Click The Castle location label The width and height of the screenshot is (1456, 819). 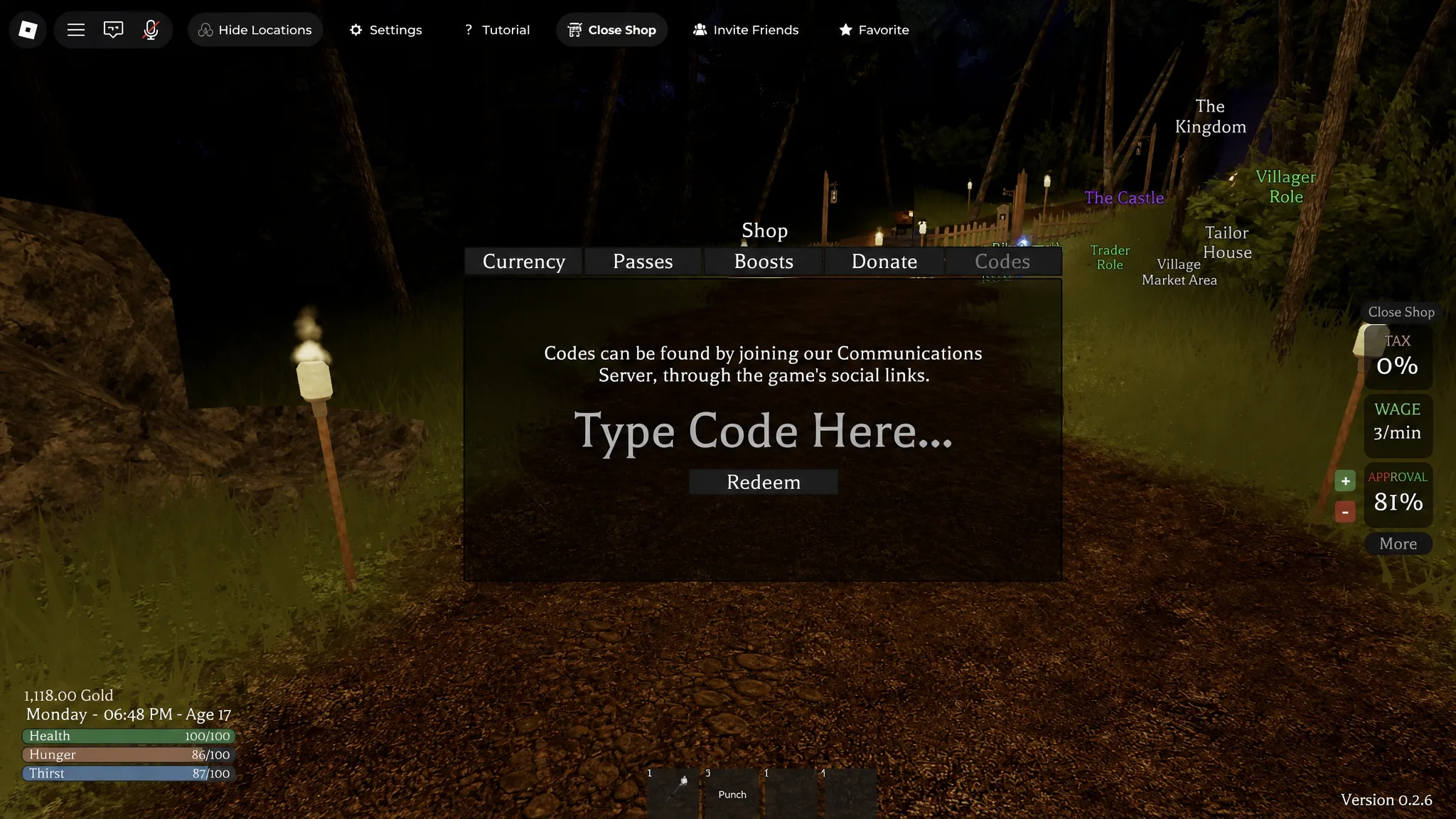[x=1124, y=198]
